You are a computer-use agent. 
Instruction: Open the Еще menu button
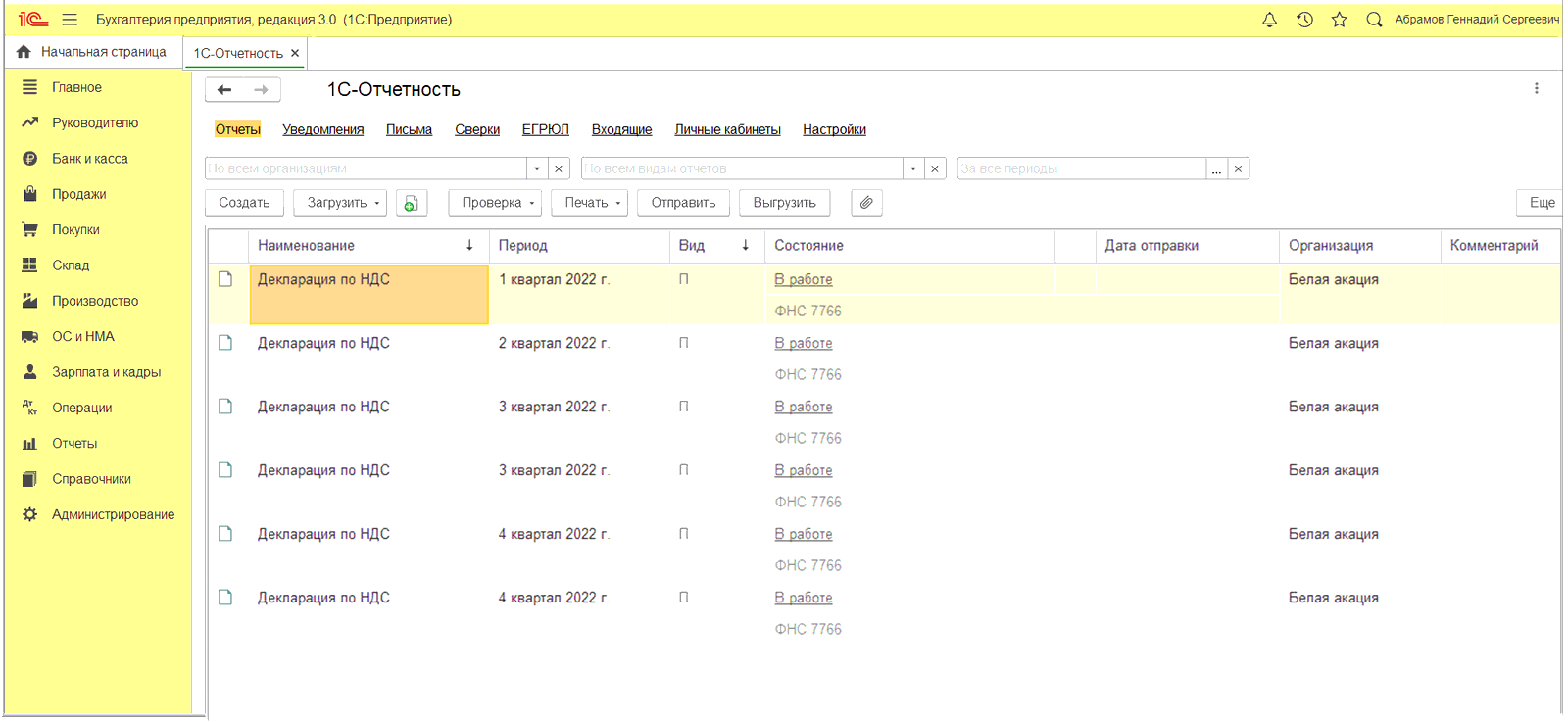point(1539,203)
